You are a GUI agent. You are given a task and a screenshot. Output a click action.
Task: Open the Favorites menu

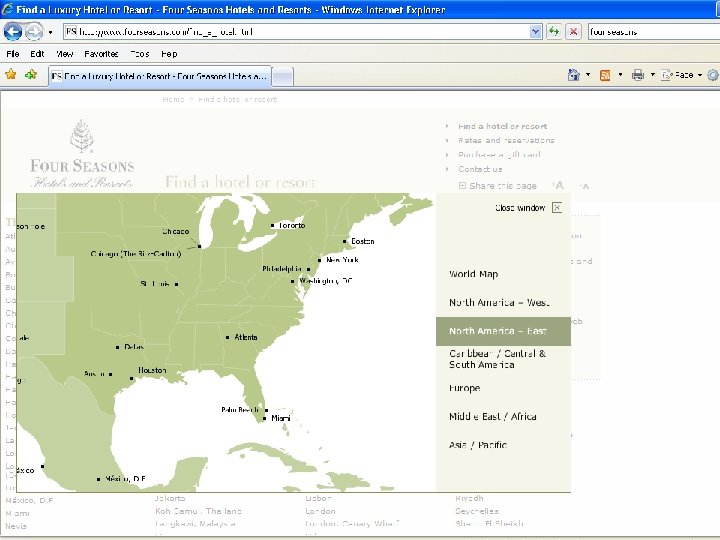coord(101,54)
